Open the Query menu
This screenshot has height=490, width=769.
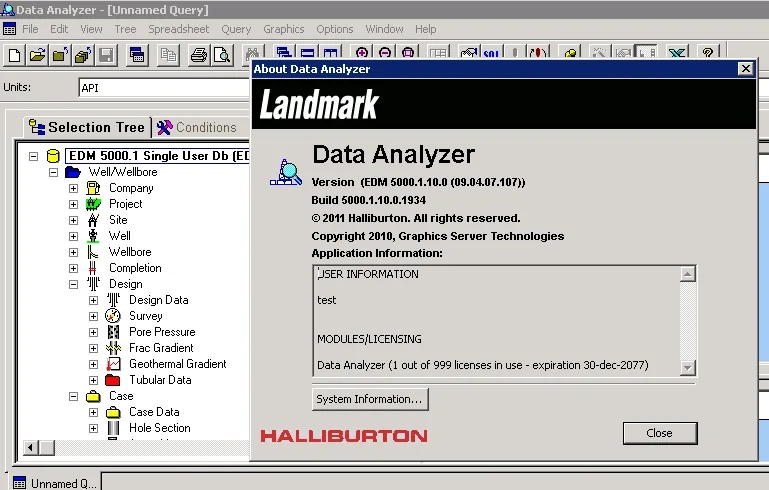(x=236, y=29)
